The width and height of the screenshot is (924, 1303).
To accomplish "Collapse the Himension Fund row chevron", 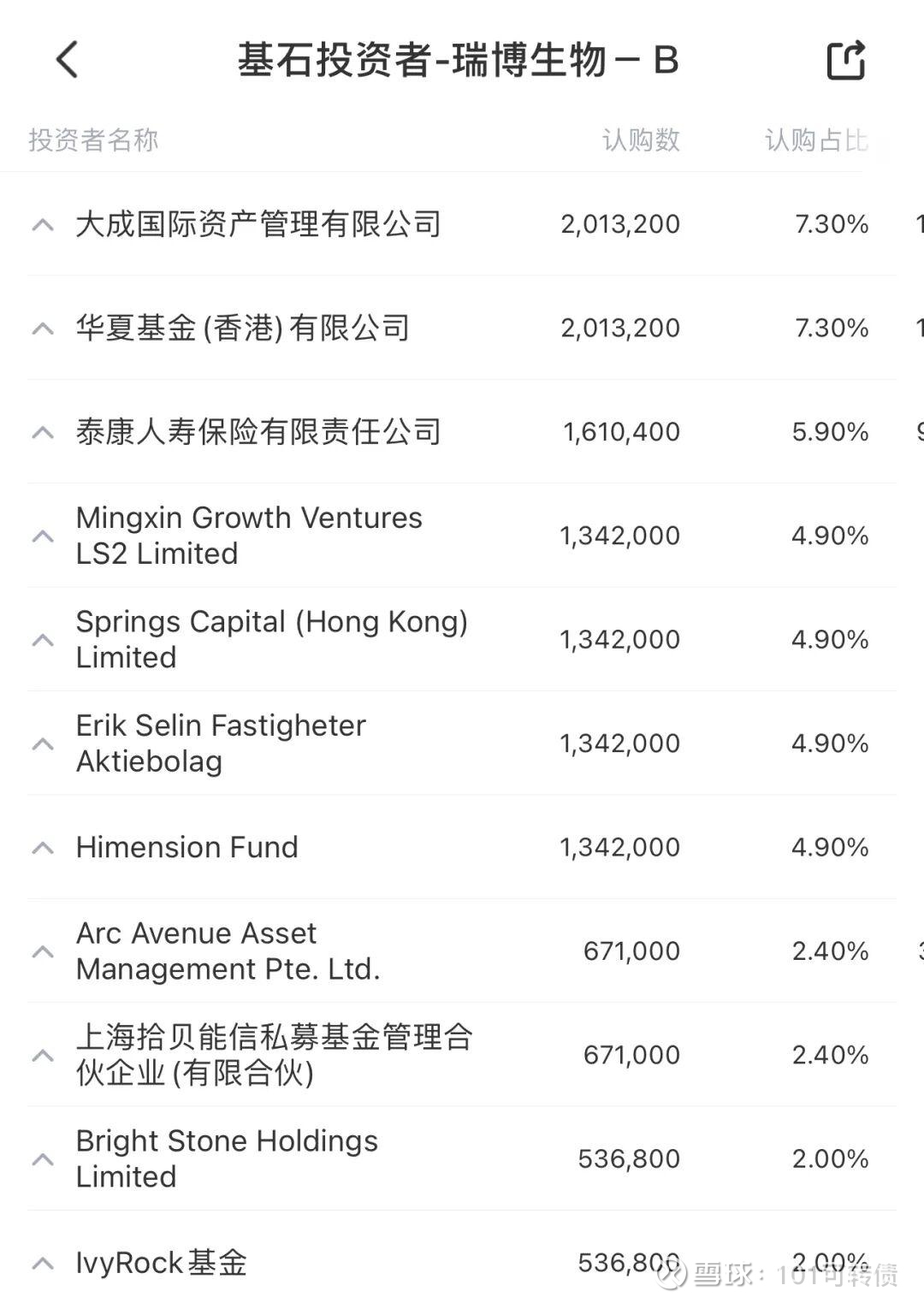I will pyautogui.click(x=43, y=848).
